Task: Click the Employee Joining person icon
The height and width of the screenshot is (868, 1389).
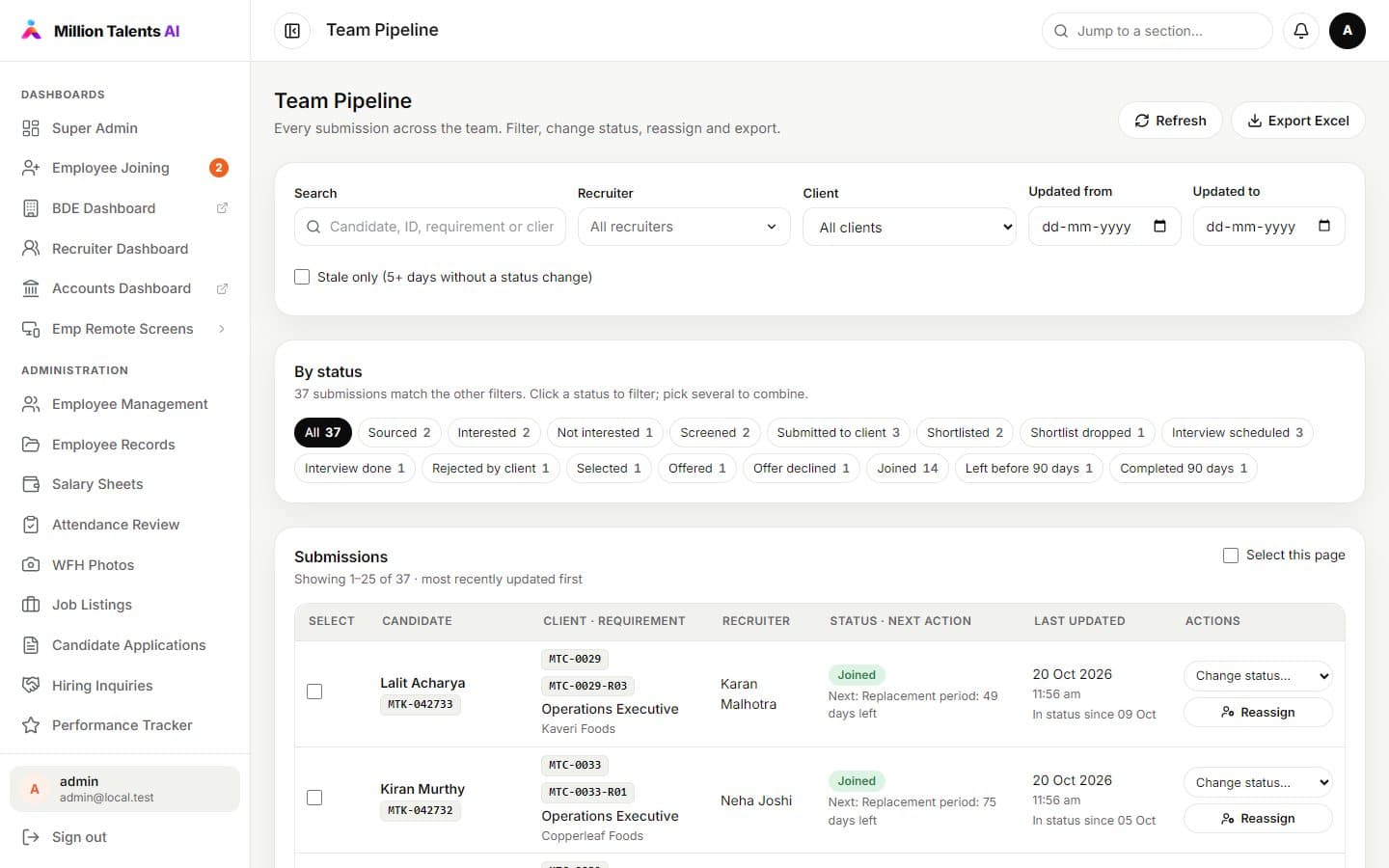Action: pos(31,168)
